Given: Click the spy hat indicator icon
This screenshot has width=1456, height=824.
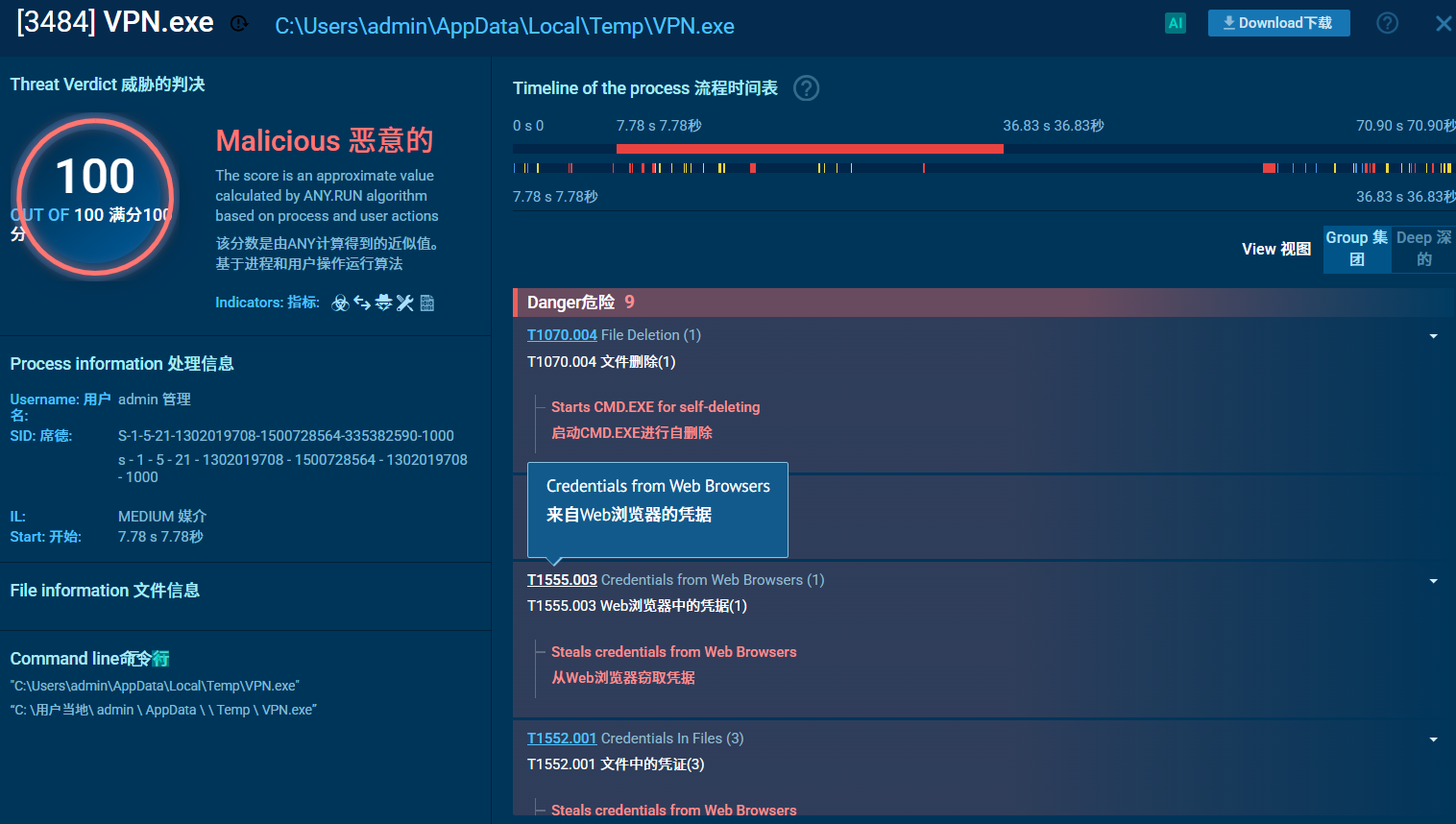Looking at the screenshot, I should click(383, 303).
